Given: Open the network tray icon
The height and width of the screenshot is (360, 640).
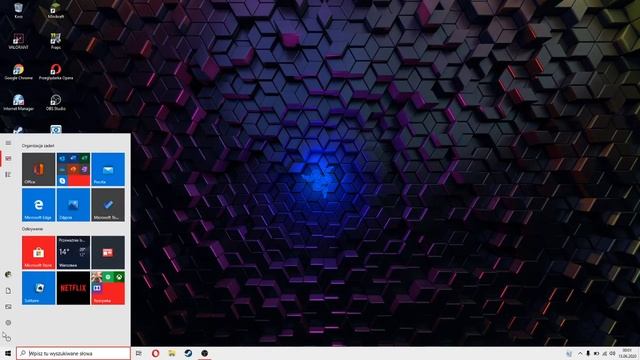Looking at the screenshot, I should click(x=604, y=353).
